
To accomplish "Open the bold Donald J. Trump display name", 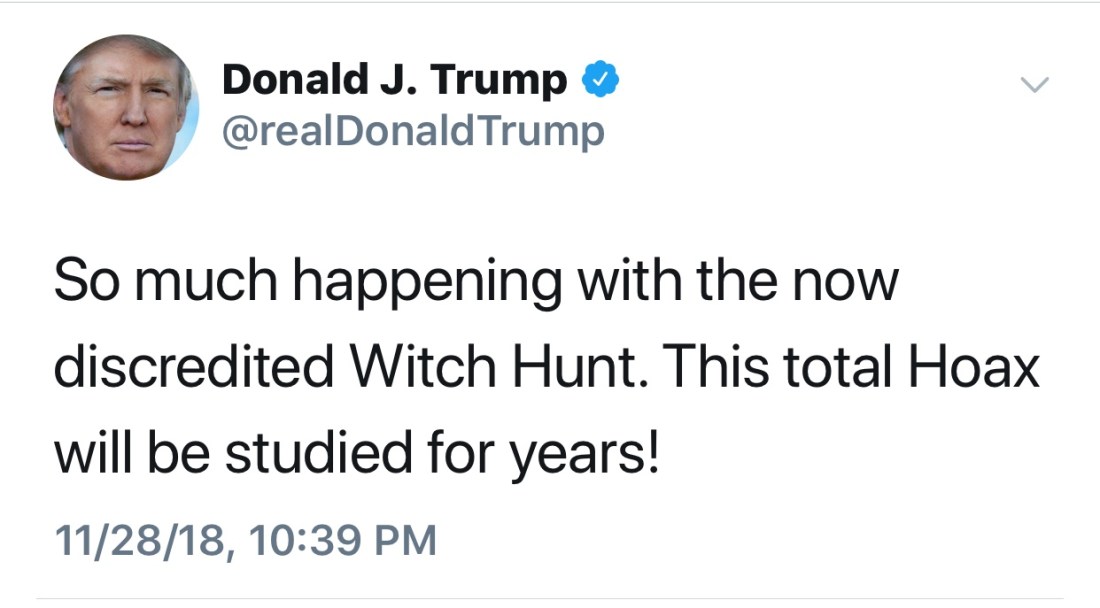I will (x=395, y=80).
